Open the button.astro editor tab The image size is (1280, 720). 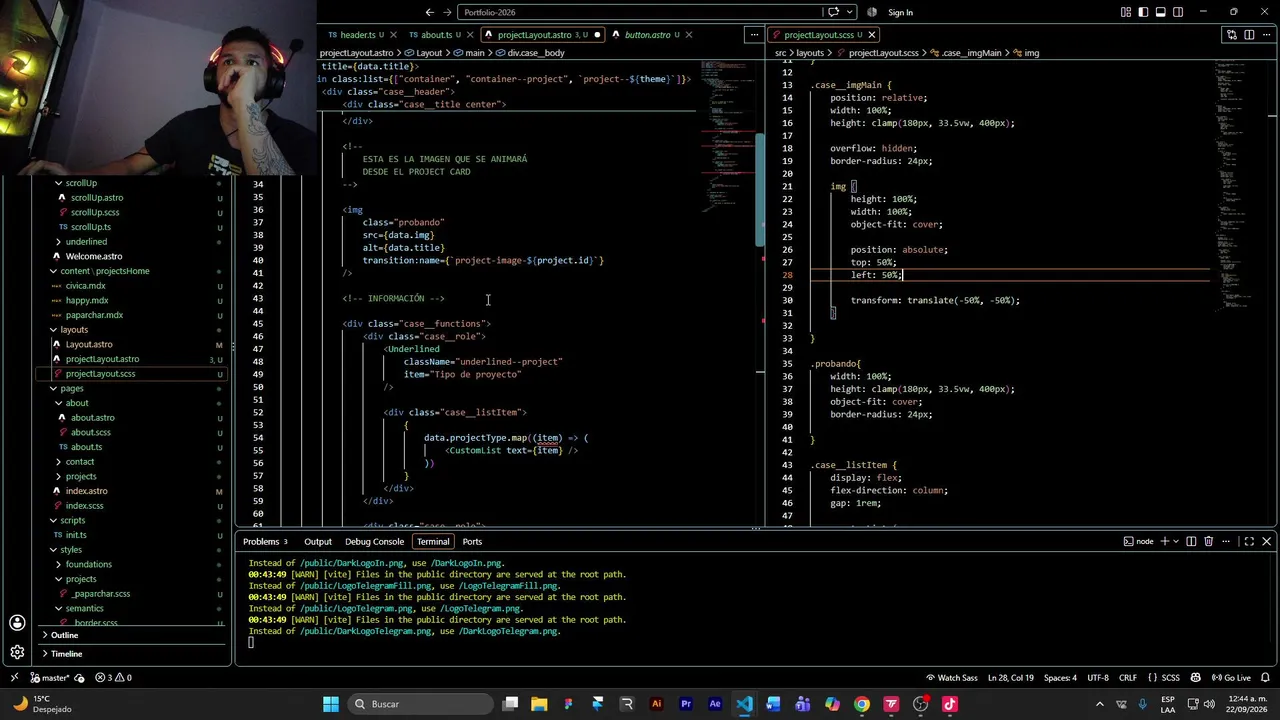pos(647,35)
